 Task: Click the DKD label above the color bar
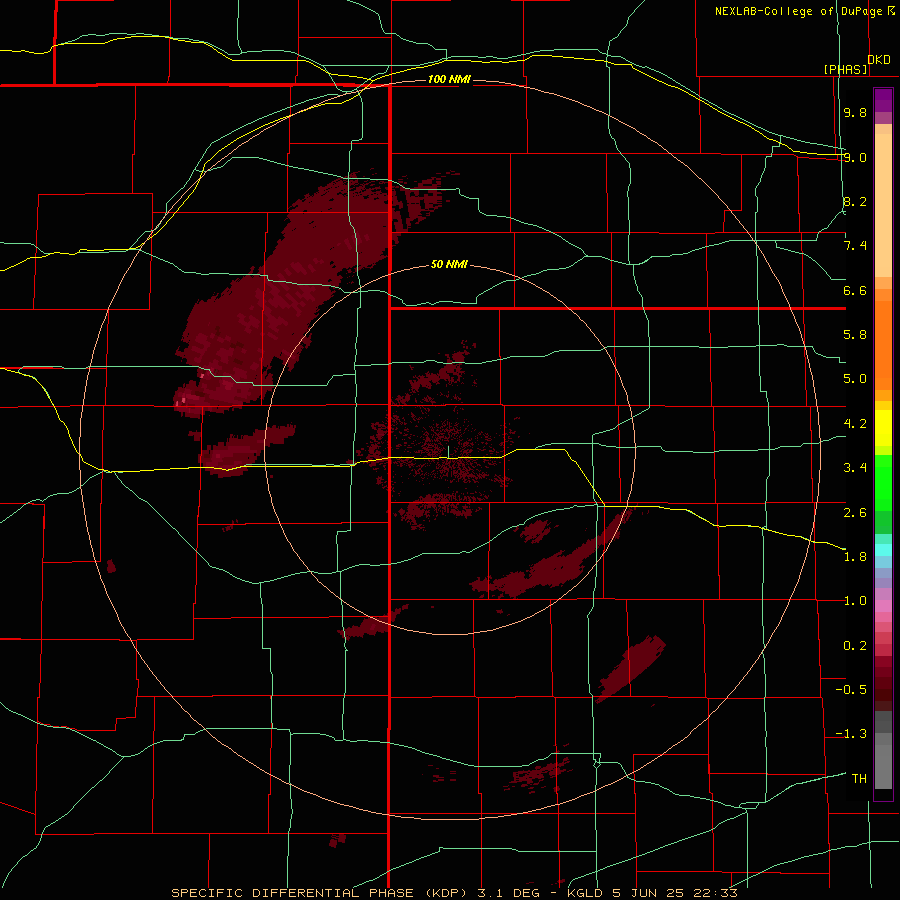pos(879,60)
